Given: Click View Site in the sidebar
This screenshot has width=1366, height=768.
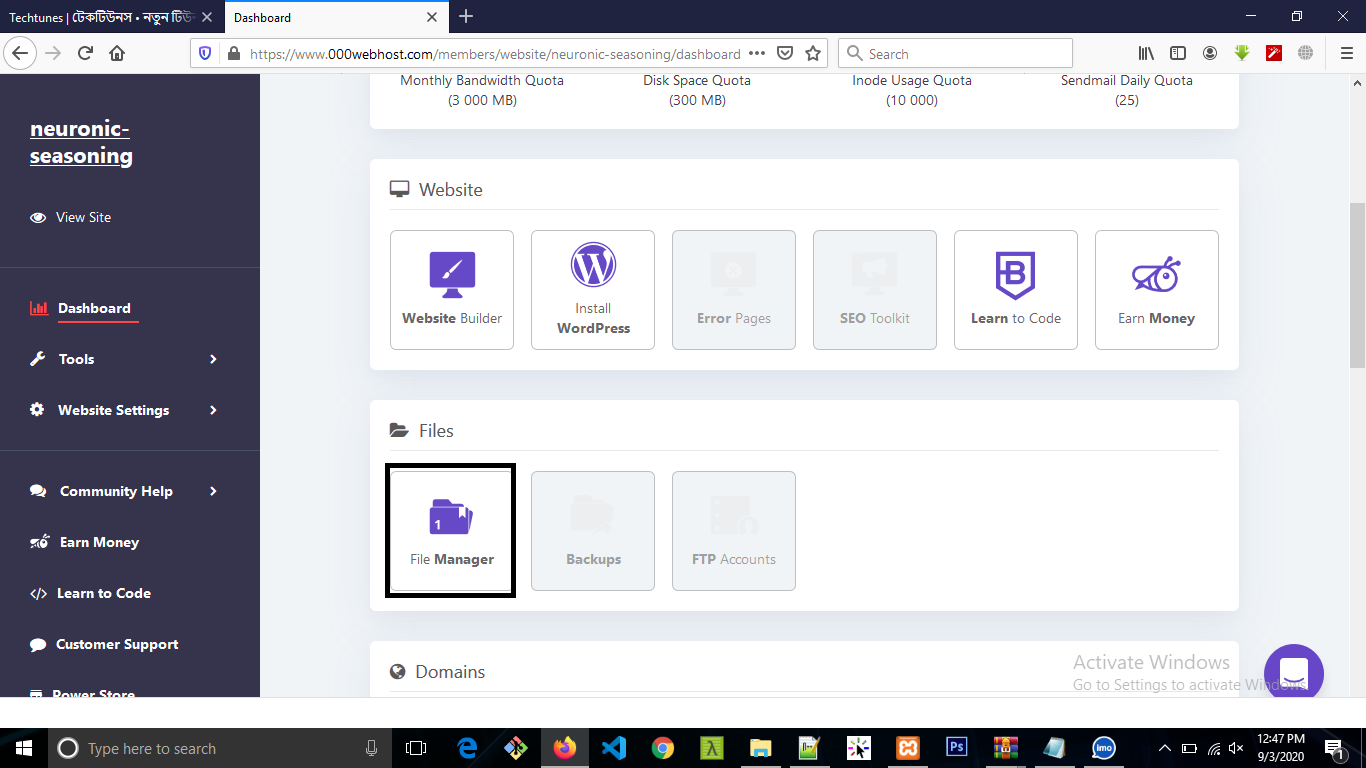Looking at the screenshot, I should click(71, 217).
